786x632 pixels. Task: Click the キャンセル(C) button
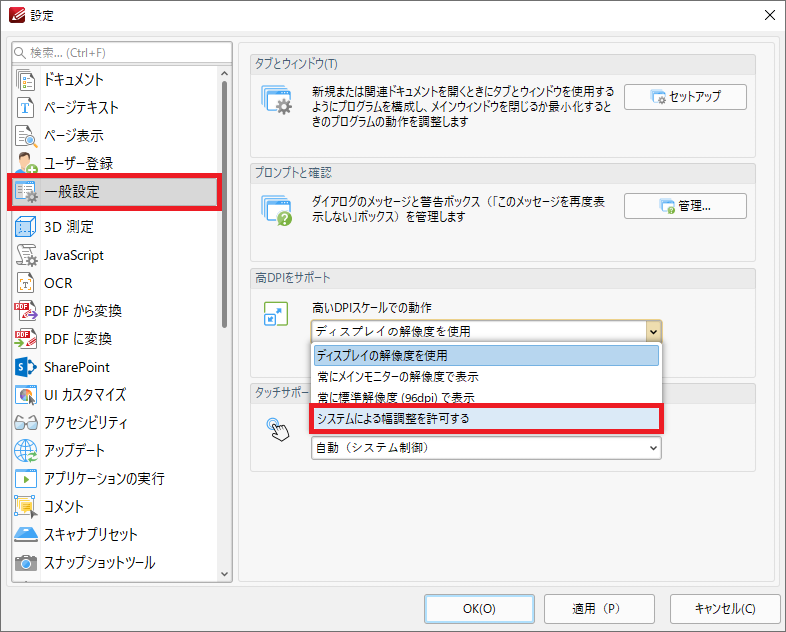click(725, 608)
